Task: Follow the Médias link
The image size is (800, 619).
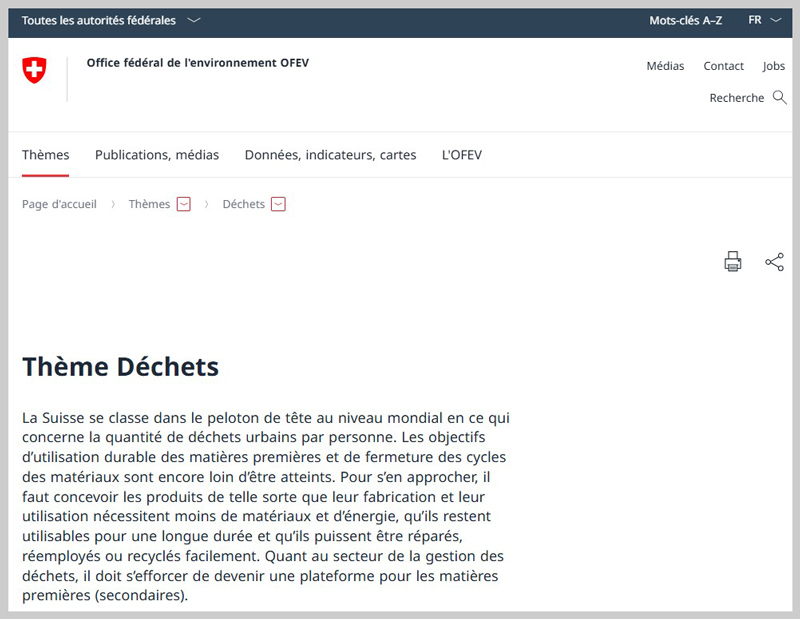Action: pos(665,66)
